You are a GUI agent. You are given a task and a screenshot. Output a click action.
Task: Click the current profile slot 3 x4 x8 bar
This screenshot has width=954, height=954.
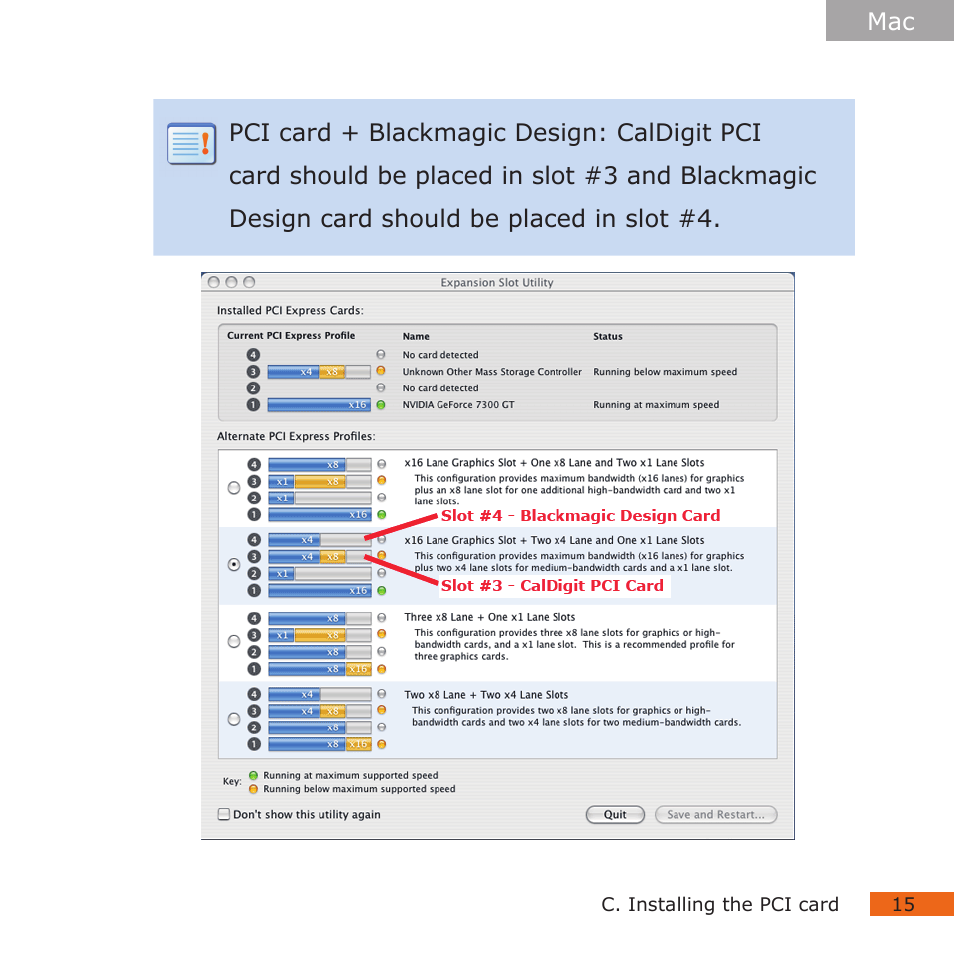(x=319, y=372)
